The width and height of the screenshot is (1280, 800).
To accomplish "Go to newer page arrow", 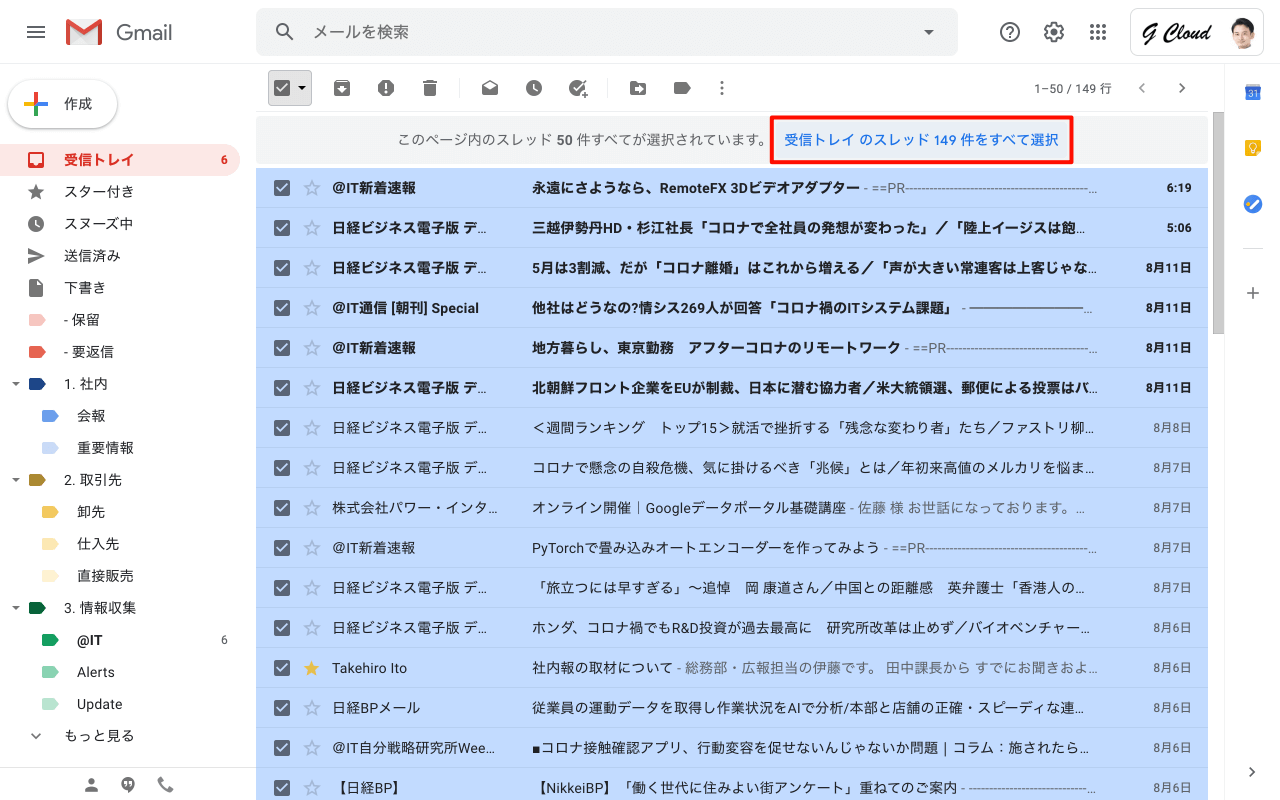I will pyautogui.click(x=1142, y=88).
